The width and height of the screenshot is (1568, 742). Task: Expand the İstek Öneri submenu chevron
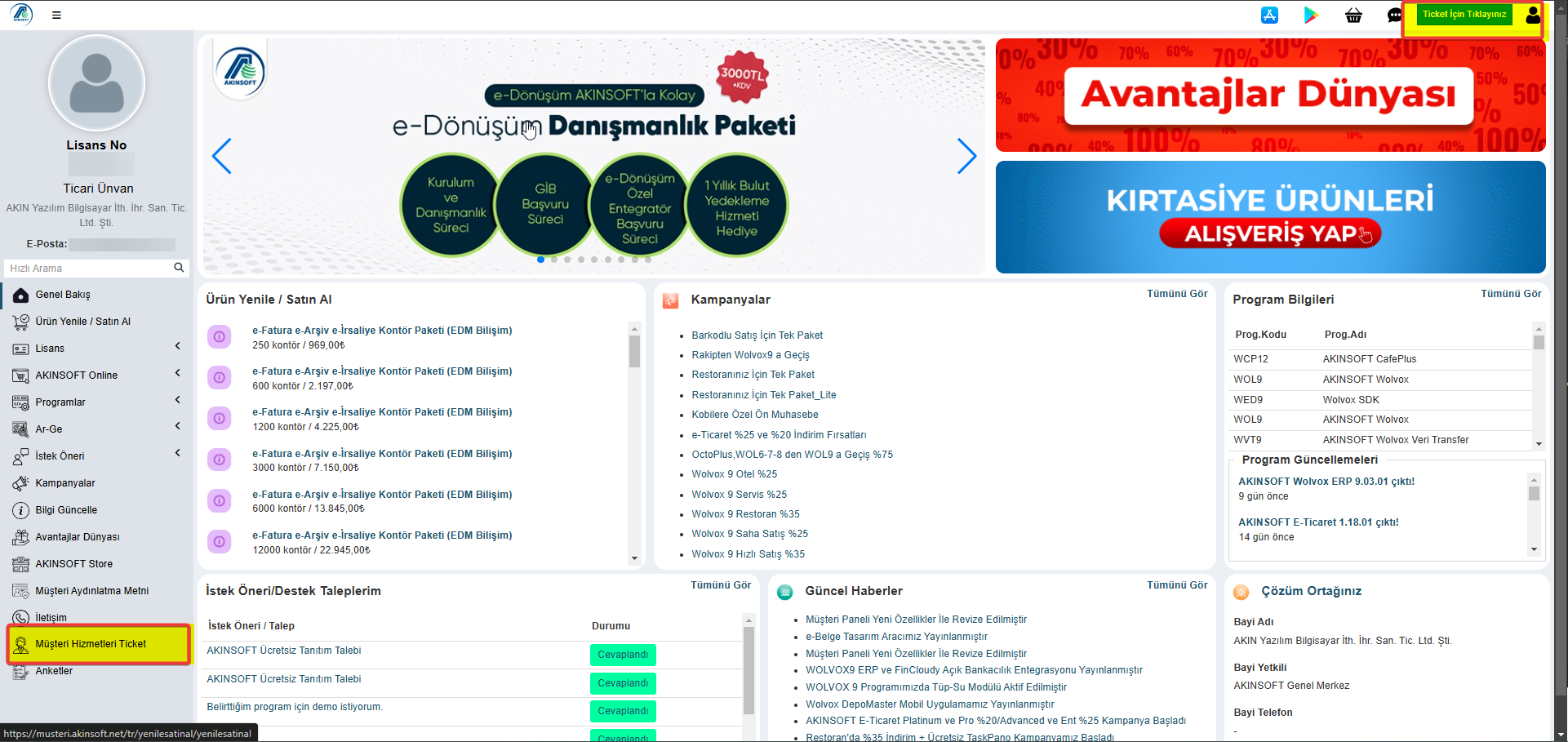tap(178, 453)
